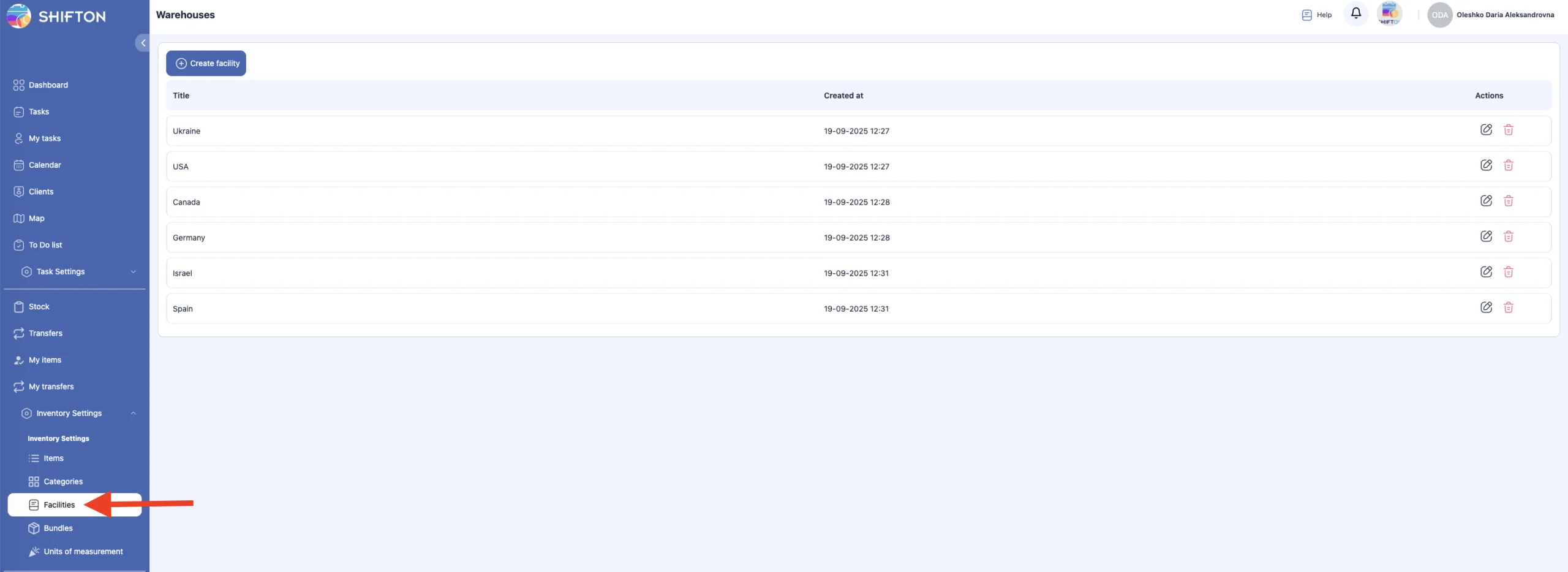The width and height of the screenshot is (1568, 572).
Task: Select Units of measurement in the sidebar
Action: (83, 552)
